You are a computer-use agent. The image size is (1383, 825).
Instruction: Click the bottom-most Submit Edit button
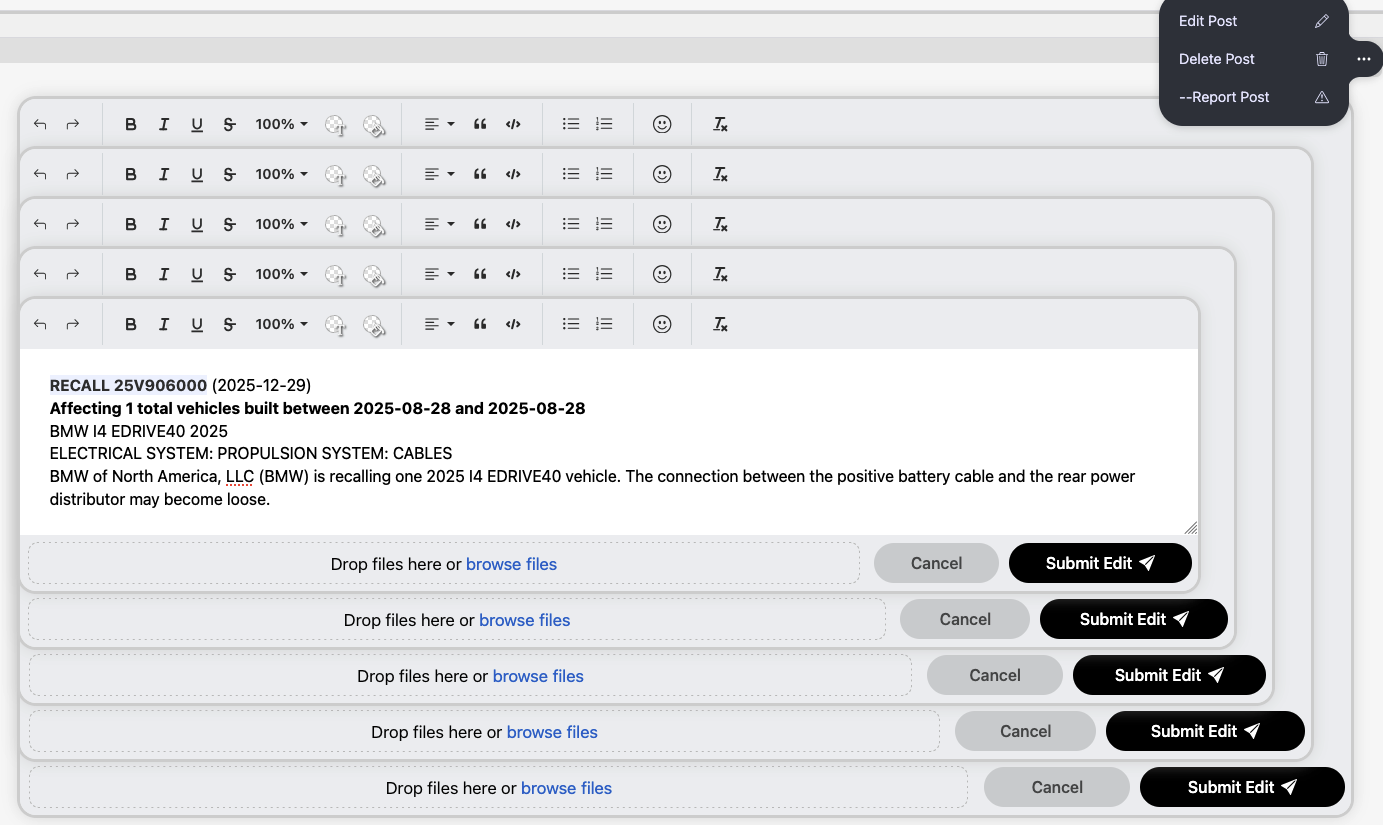pyautogui.click(x=1242, y=787)
